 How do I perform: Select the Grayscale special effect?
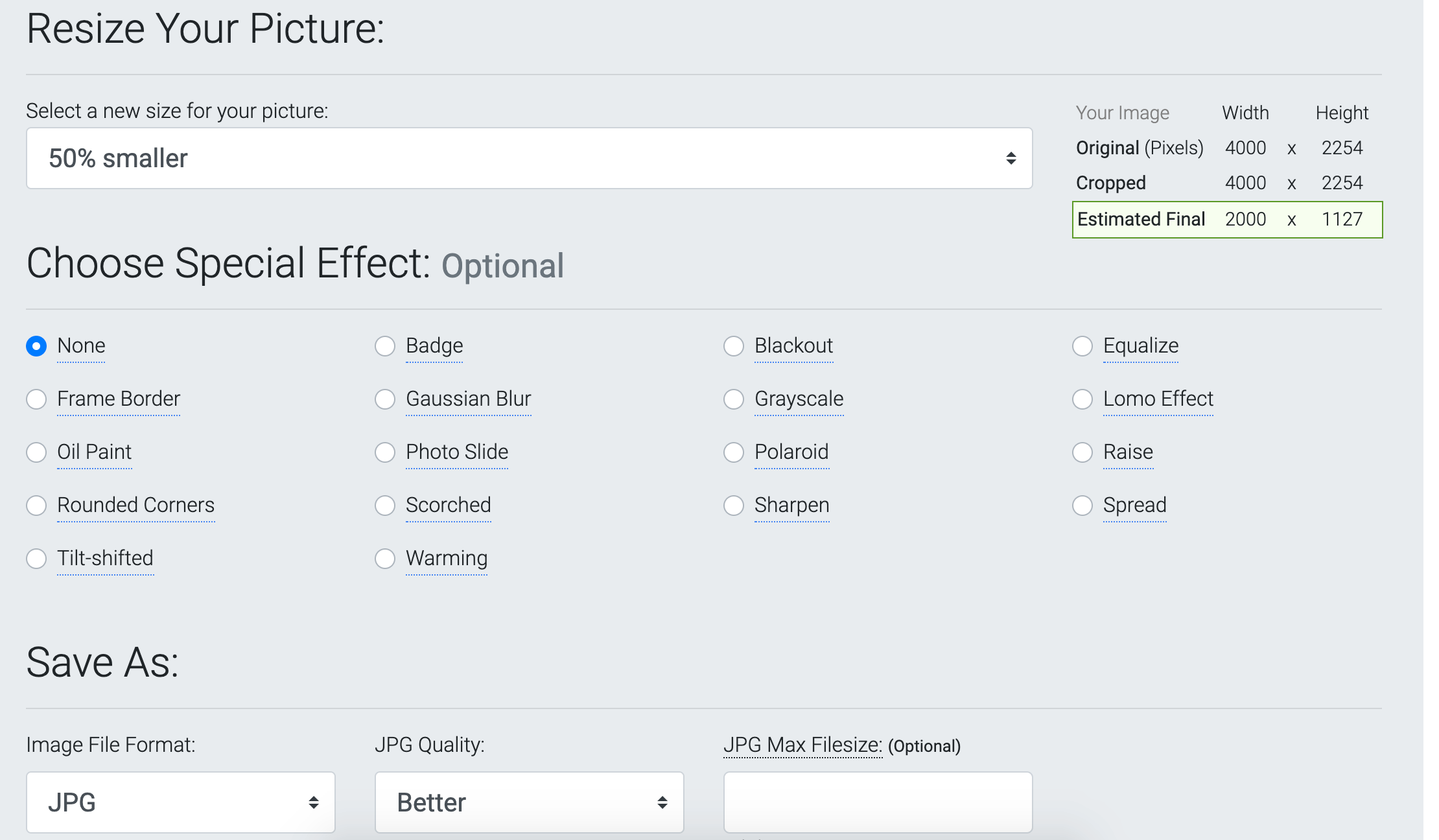pyautogui.click(x=734, y=399)
